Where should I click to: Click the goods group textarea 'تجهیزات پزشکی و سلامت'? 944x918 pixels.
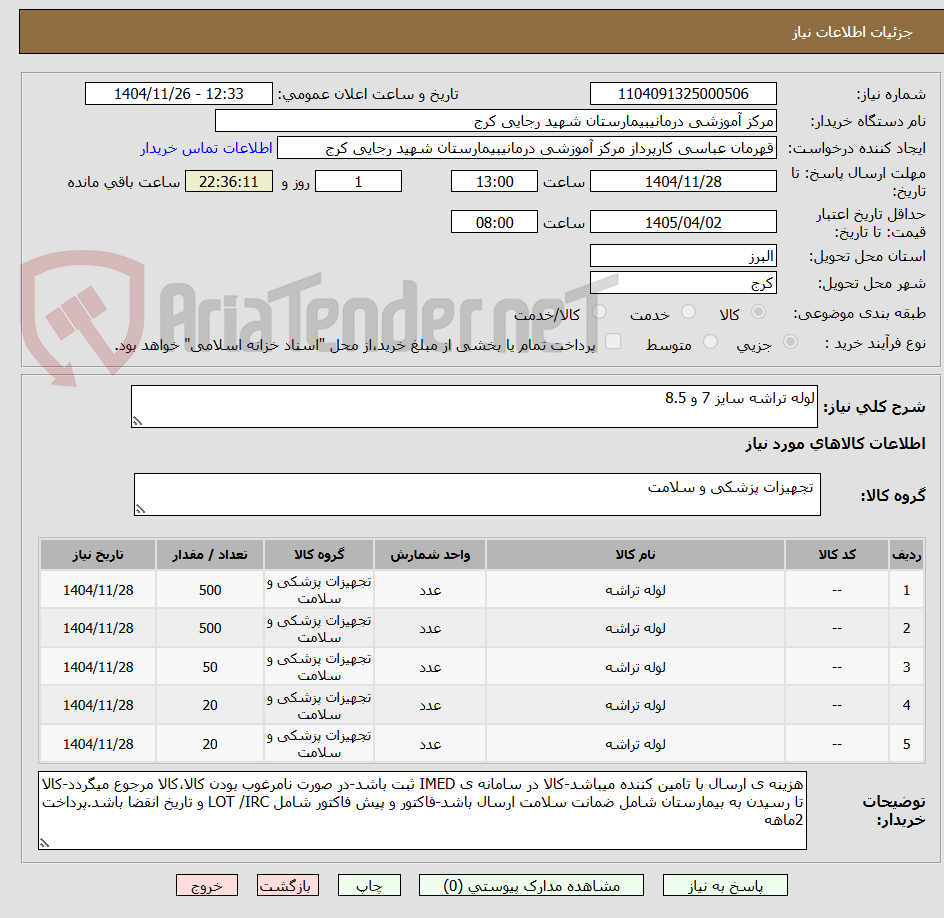click(477, 494)
